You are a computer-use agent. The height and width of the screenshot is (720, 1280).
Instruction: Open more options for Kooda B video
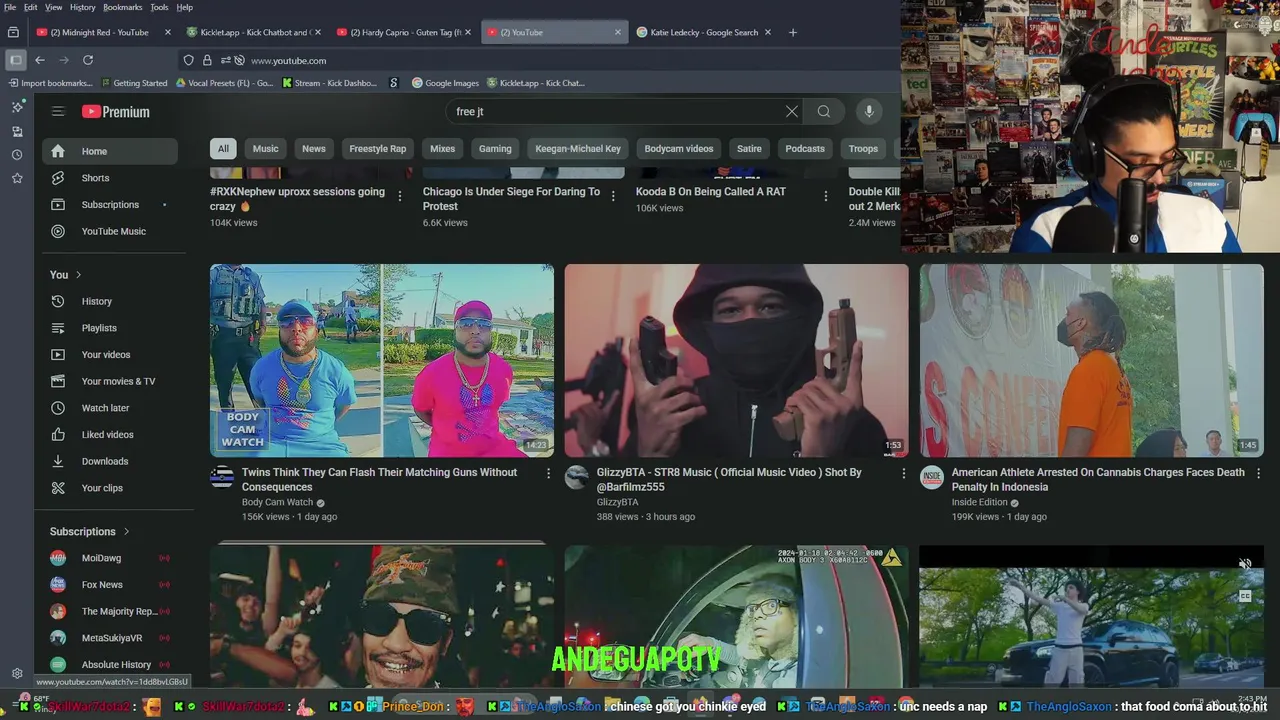tap(825, 196)
